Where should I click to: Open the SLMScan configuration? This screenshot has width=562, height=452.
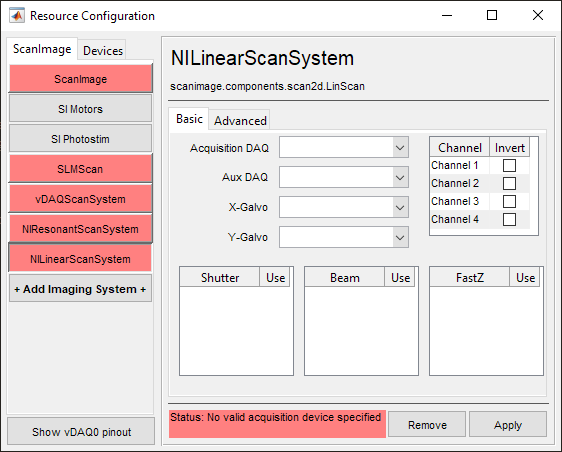[x=80, y=169]
